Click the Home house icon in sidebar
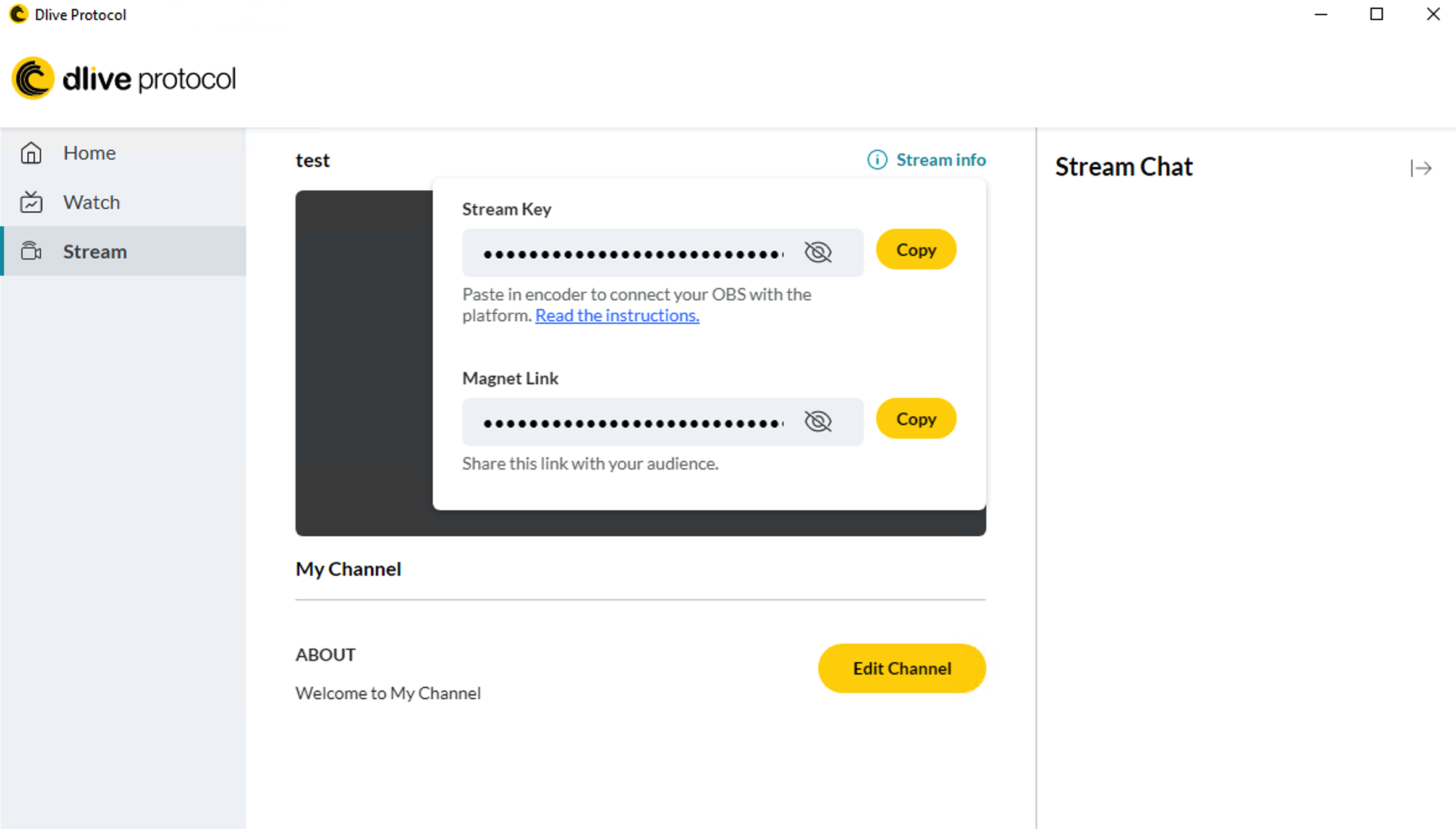1456x829 pixels. (31, 153)
